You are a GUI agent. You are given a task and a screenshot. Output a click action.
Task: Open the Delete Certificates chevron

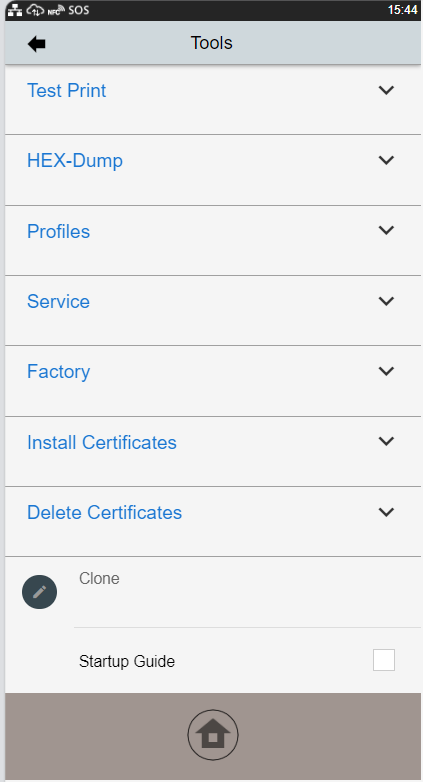(x=387, y=512)
